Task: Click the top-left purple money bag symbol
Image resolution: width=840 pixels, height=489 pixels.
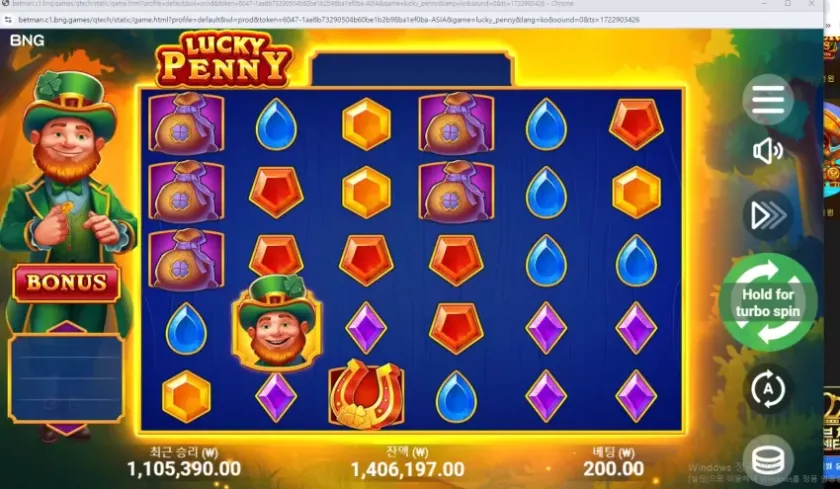Action: pyautogui.click(x=186, y=123)
